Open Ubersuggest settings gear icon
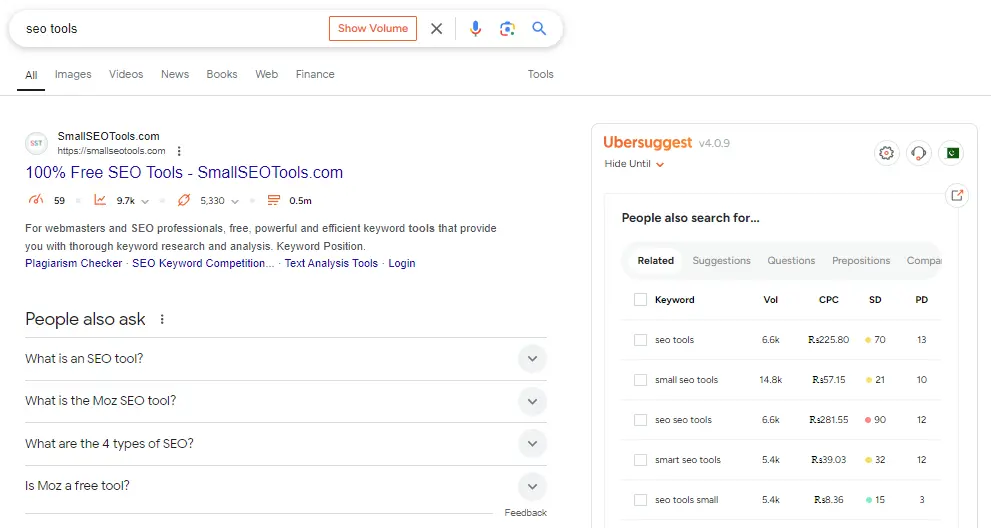The image size is (991, 528). (886, 153)
